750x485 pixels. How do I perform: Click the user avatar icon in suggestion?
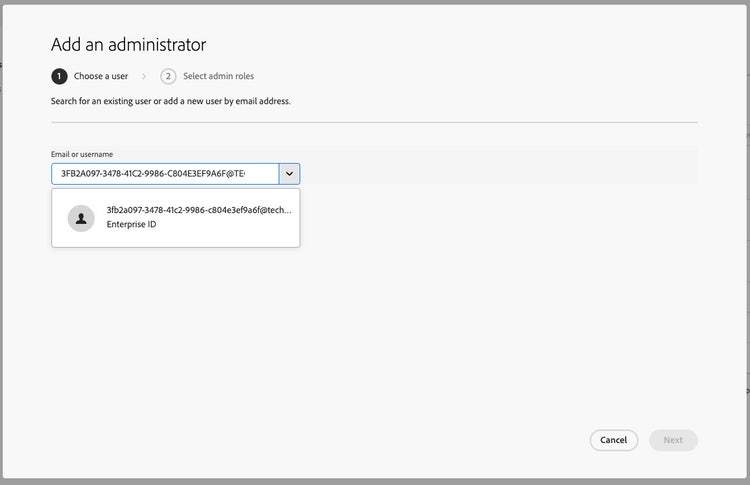point(81,218)
